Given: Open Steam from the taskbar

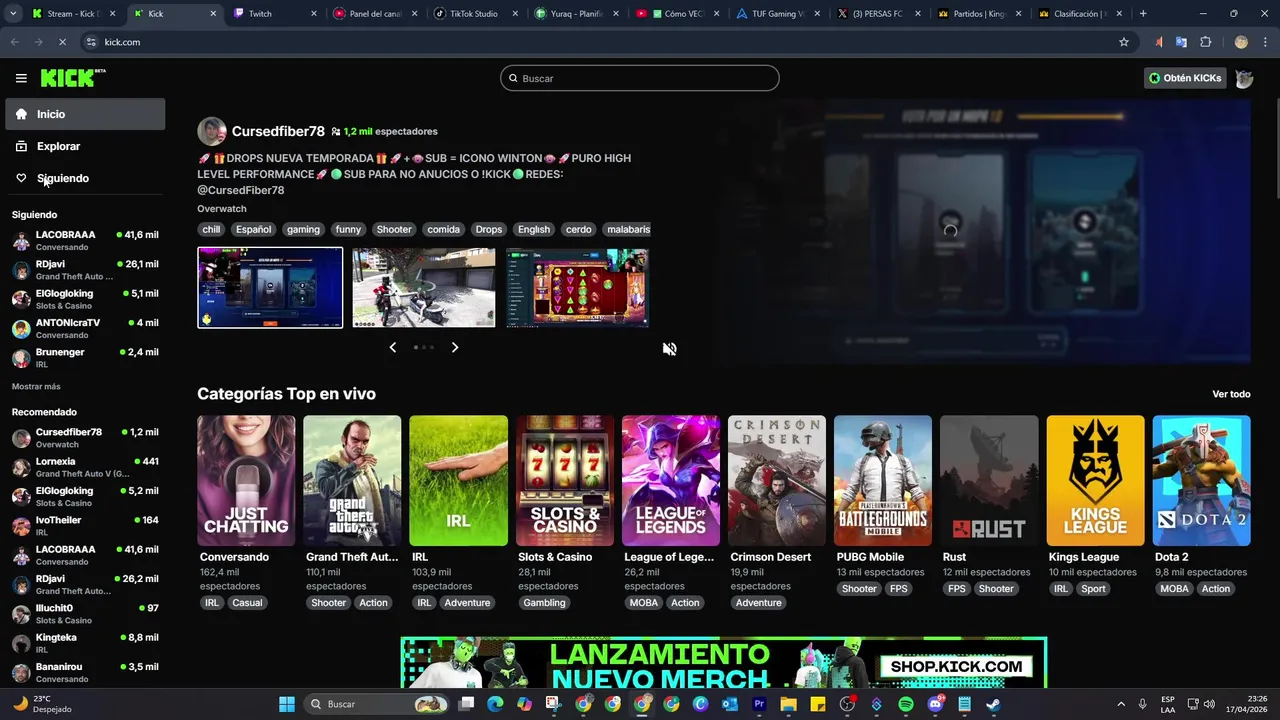Looking at the screenshot, I should [993, 704].
